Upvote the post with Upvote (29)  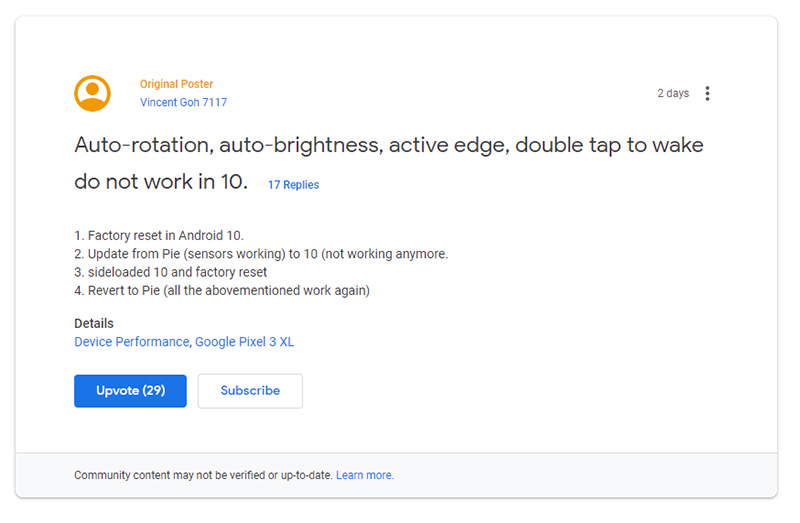[x=130, y=391]
